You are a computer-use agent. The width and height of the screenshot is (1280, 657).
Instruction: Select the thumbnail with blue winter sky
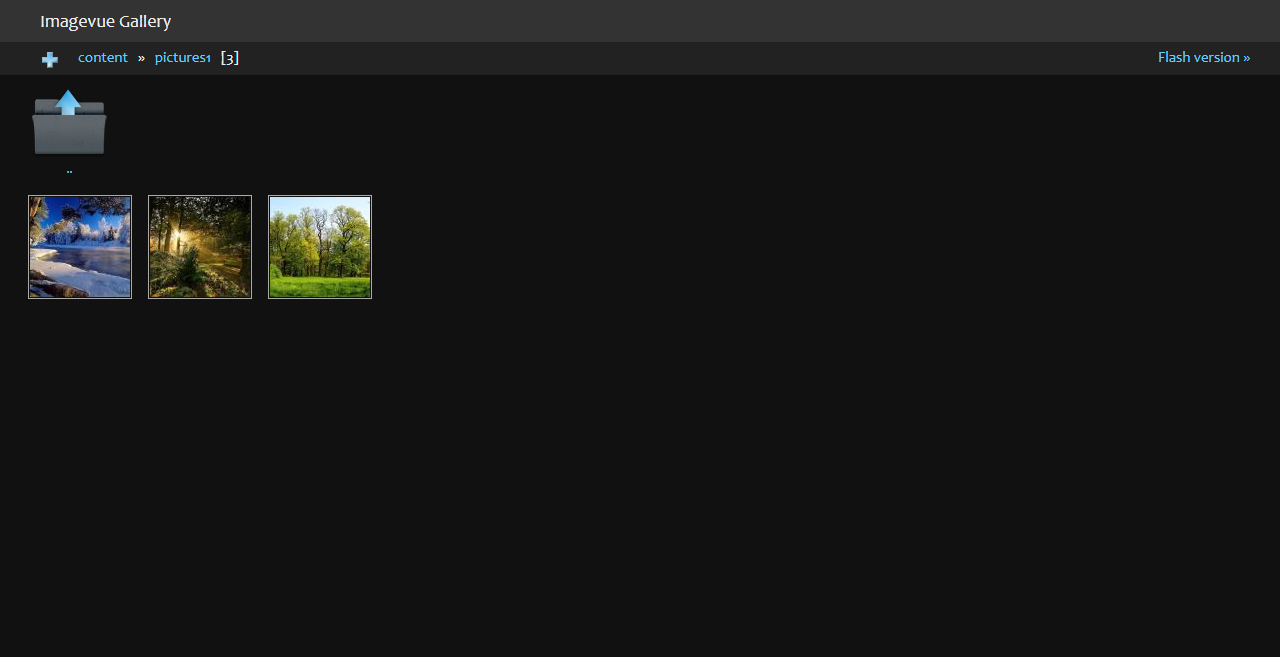pos(80,247)
